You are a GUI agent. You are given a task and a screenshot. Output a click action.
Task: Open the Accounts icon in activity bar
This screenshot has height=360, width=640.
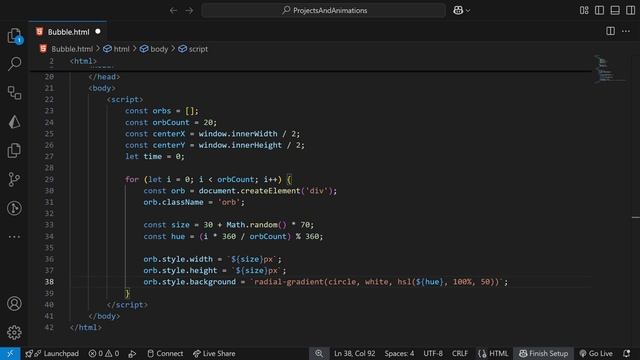click(x=14, y=304)
